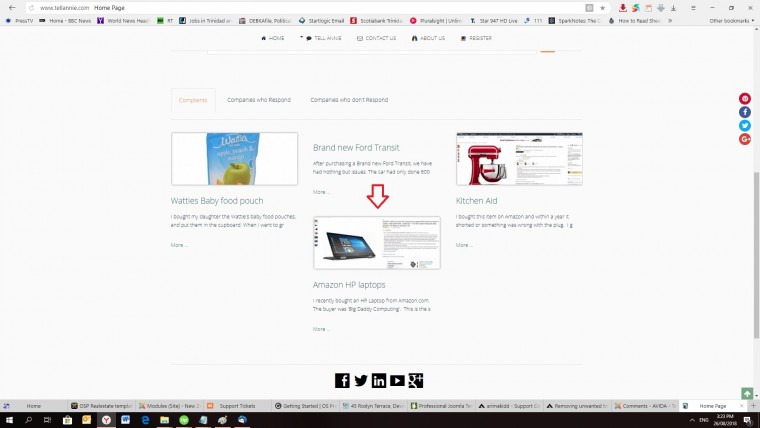760x428 pixels.
Task: Click More under Watties Baby food pouch
Action: tap(179, 245)
